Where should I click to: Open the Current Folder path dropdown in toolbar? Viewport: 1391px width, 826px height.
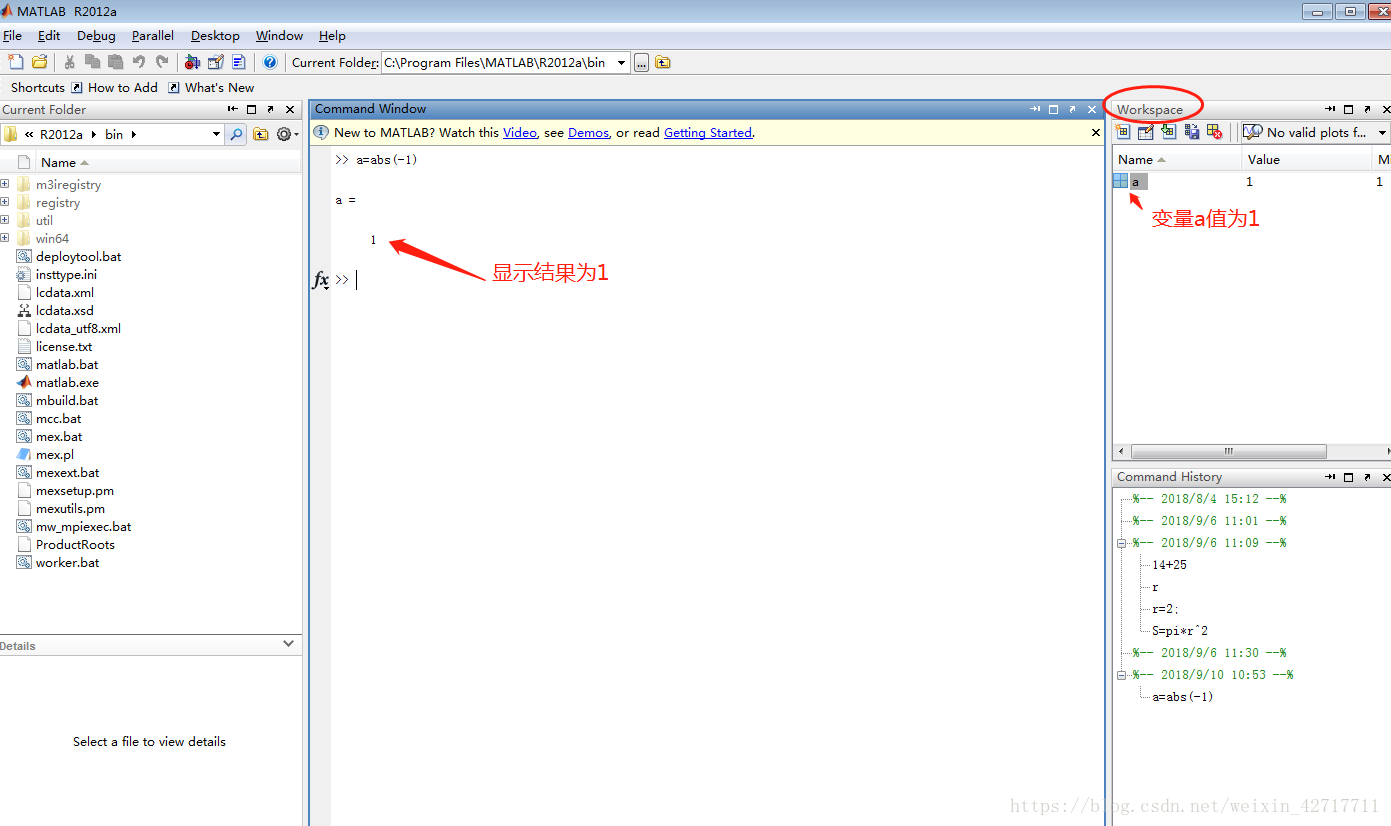coord(621,62)
